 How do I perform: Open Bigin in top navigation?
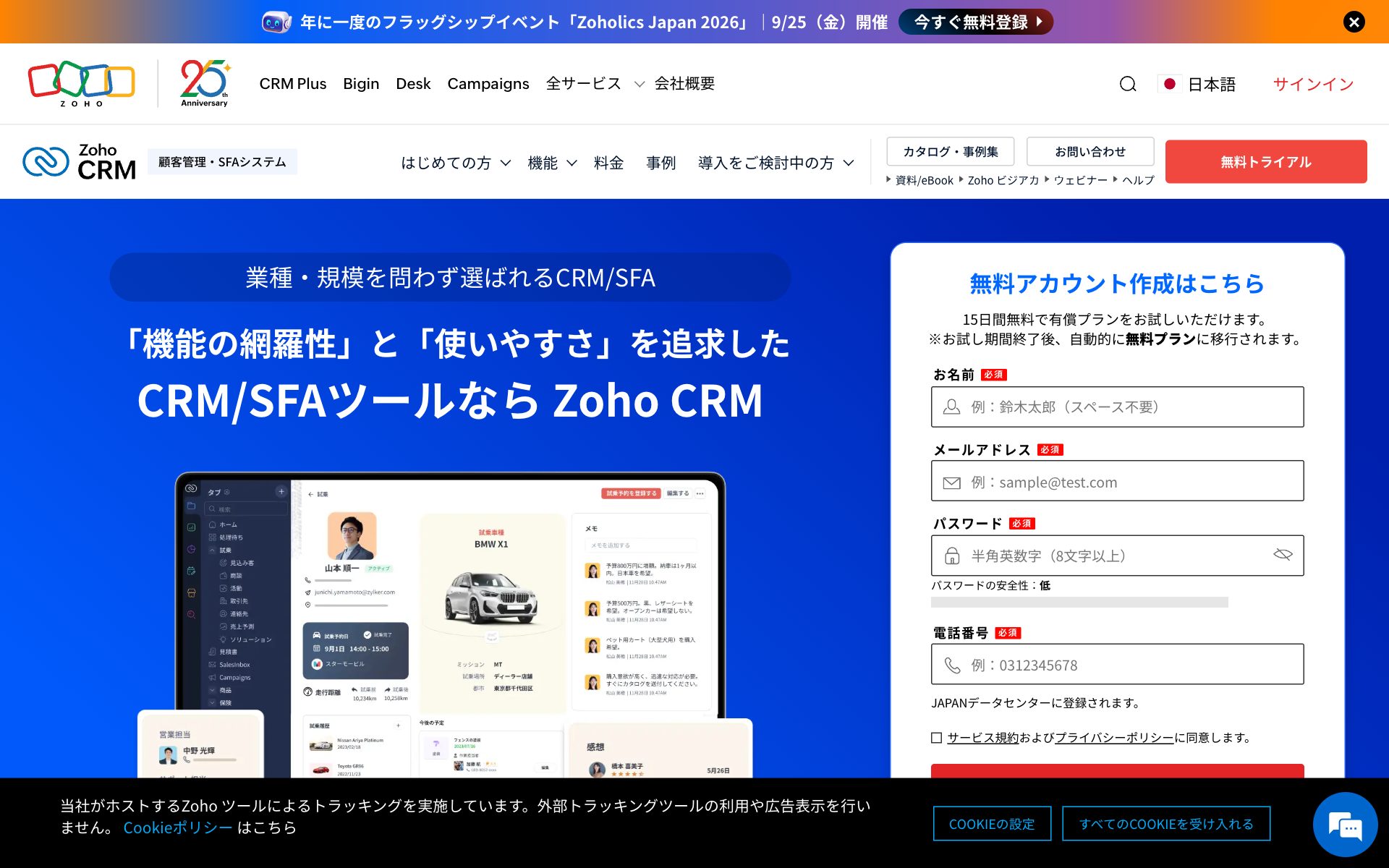(x=361, y=84)
